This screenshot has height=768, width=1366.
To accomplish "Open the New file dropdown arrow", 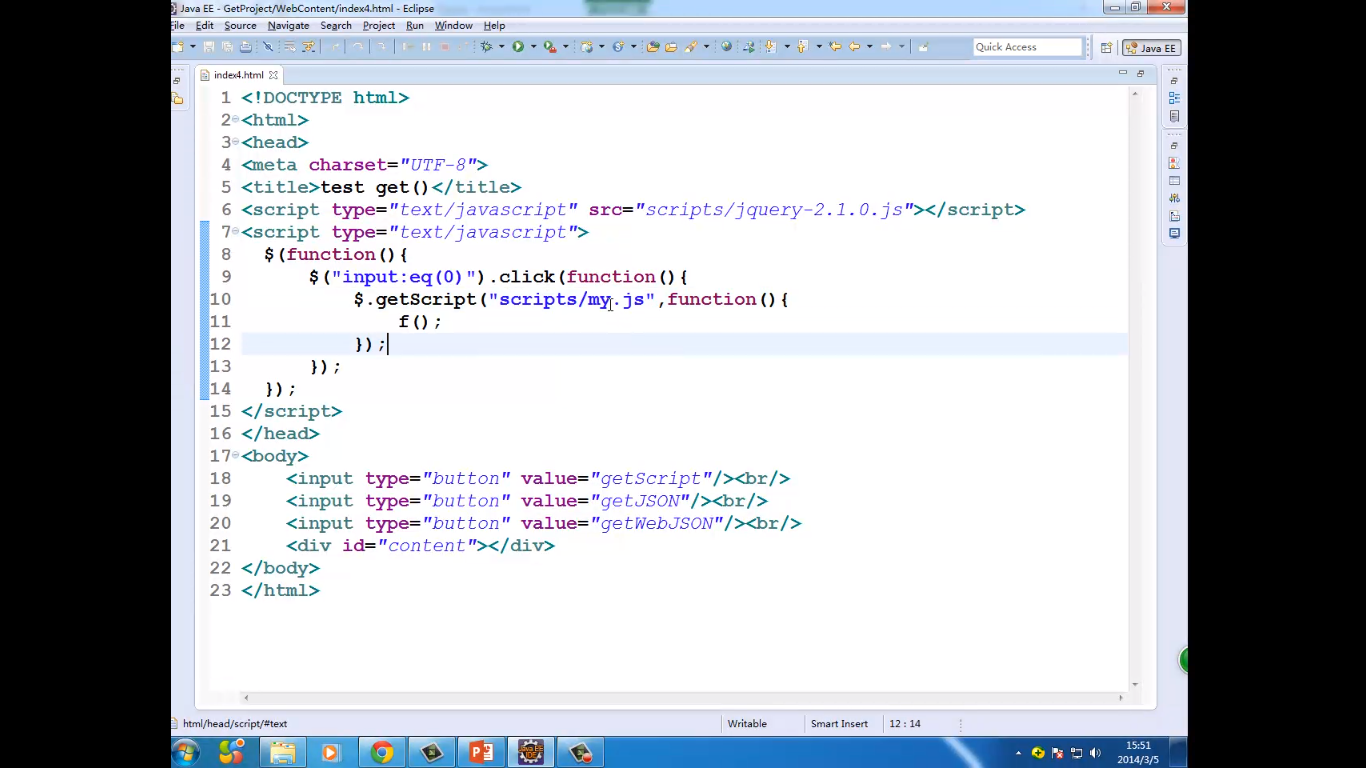I will [x=193, y=47].
